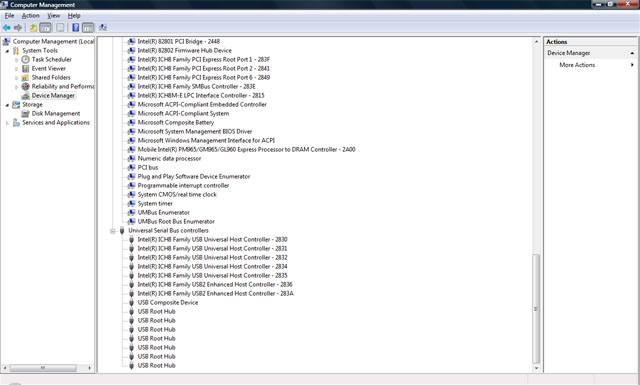
Task: Open the Action menu
Action: click(31, 16)
